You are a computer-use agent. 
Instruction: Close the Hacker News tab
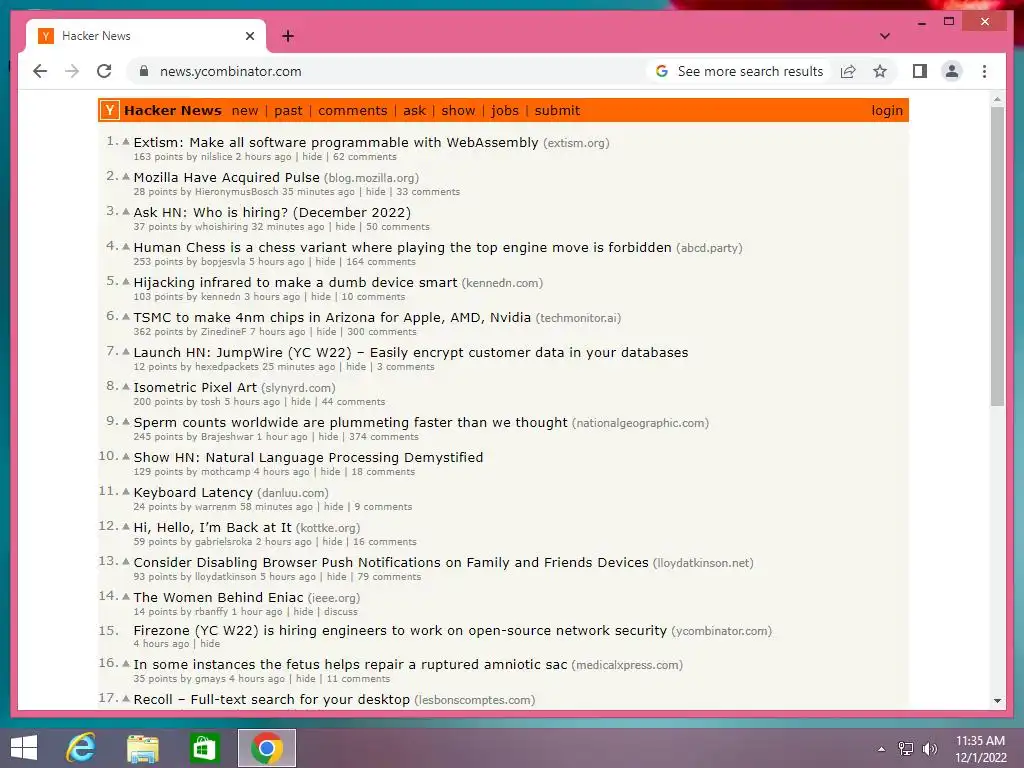coord(249,36)
